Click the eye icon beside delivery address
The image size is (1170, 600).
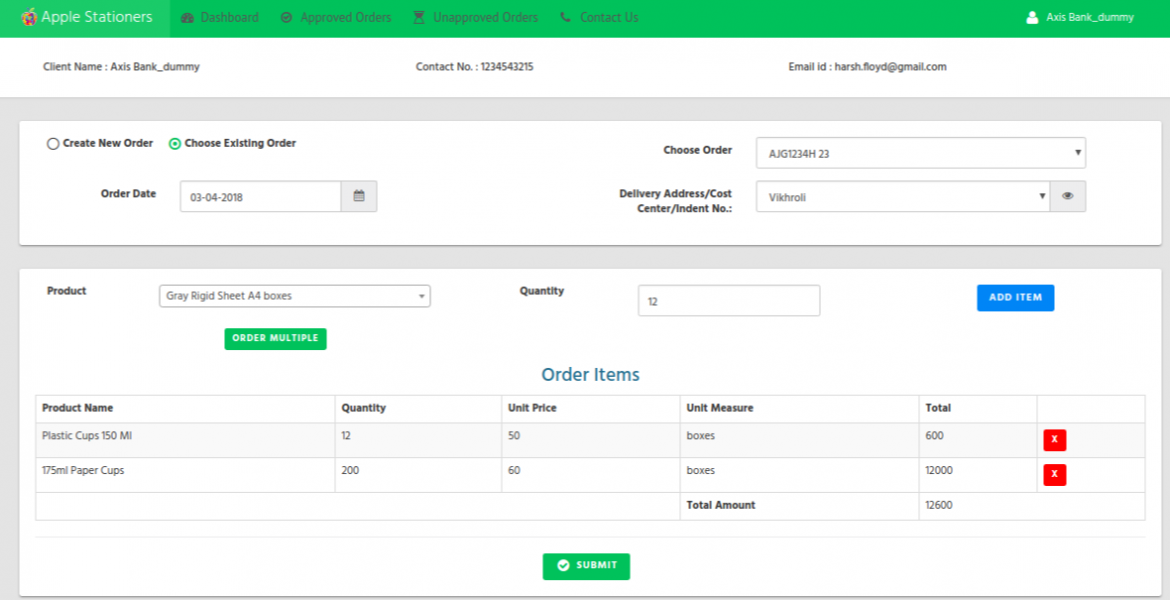1068,196
